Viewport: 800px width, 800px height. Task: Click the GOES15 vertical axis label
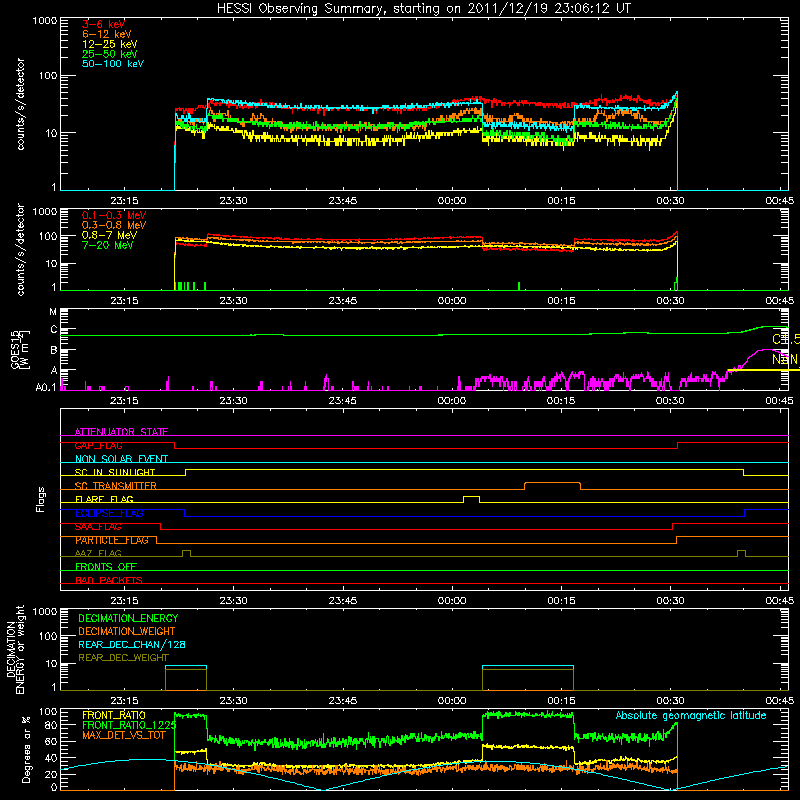pyautogui.click(x=20, y=349)
